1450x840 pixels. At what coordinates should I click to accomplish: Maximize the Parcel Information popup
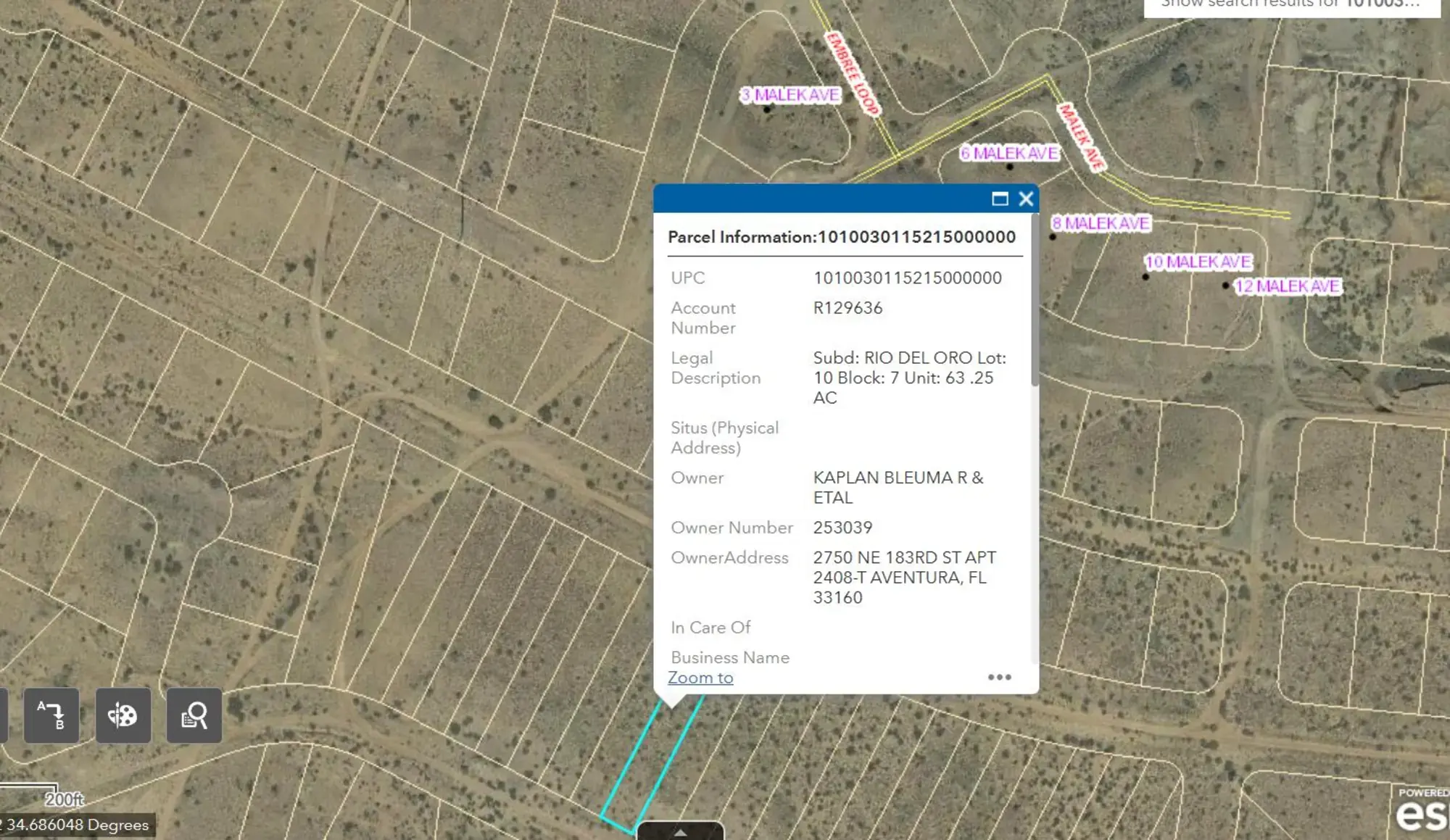tap(1000, 199)
